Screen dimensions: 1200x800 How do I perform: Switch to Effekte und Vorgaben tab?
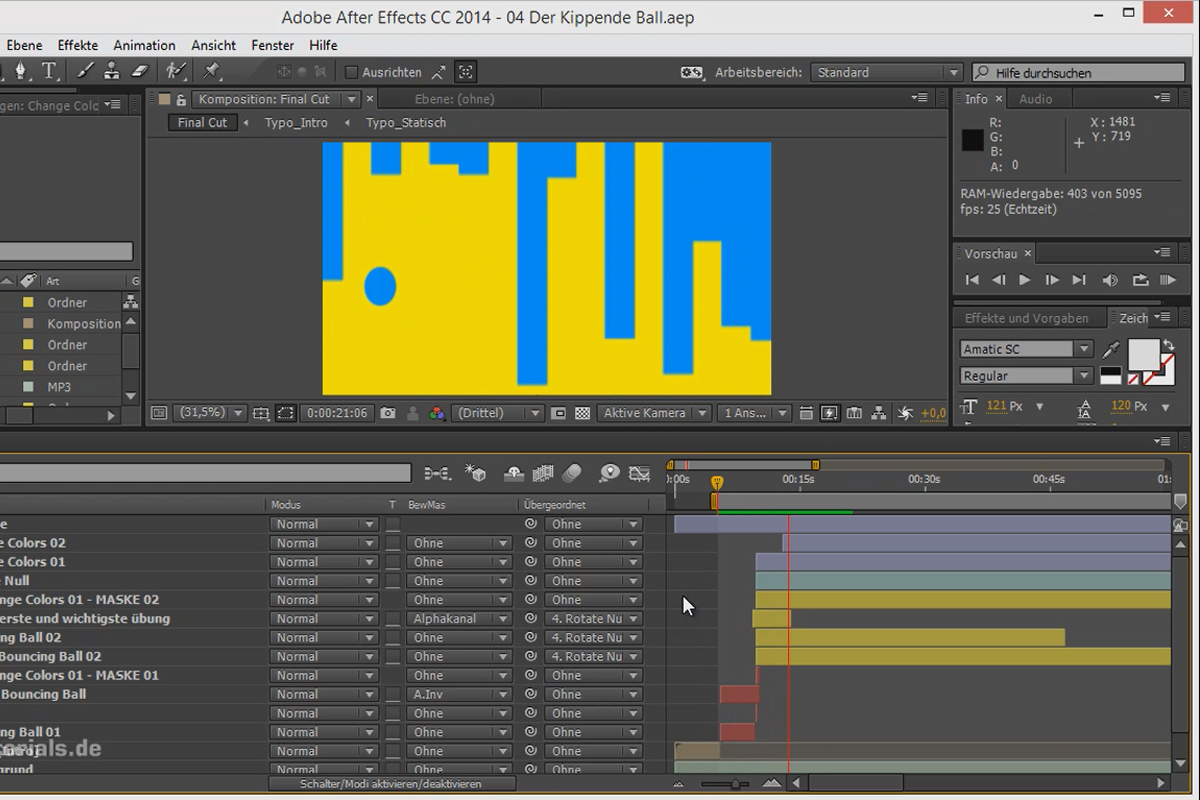pyautogui.click(x=1026, y=318)
